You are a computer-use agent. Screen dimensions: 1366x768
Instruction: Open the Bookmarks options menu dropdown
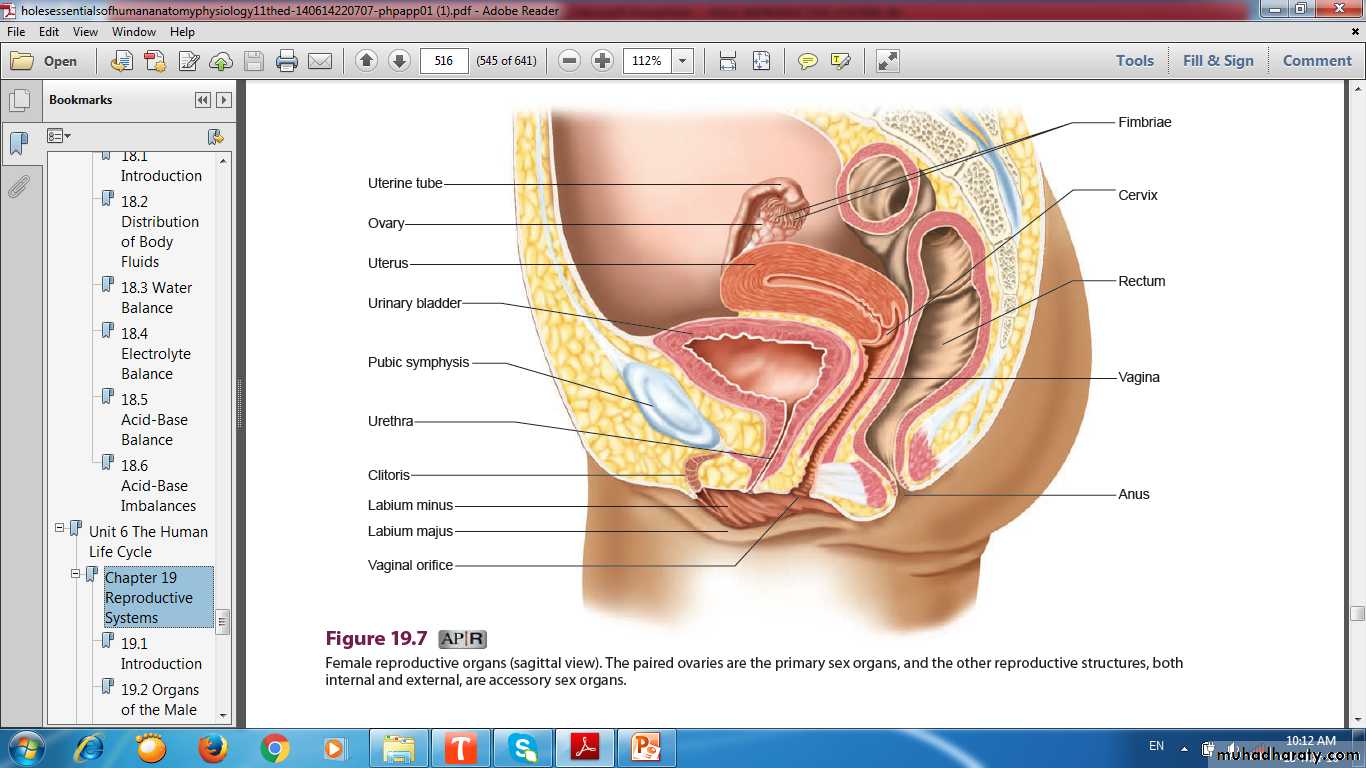pyautogui.click(x=59, y=136)
